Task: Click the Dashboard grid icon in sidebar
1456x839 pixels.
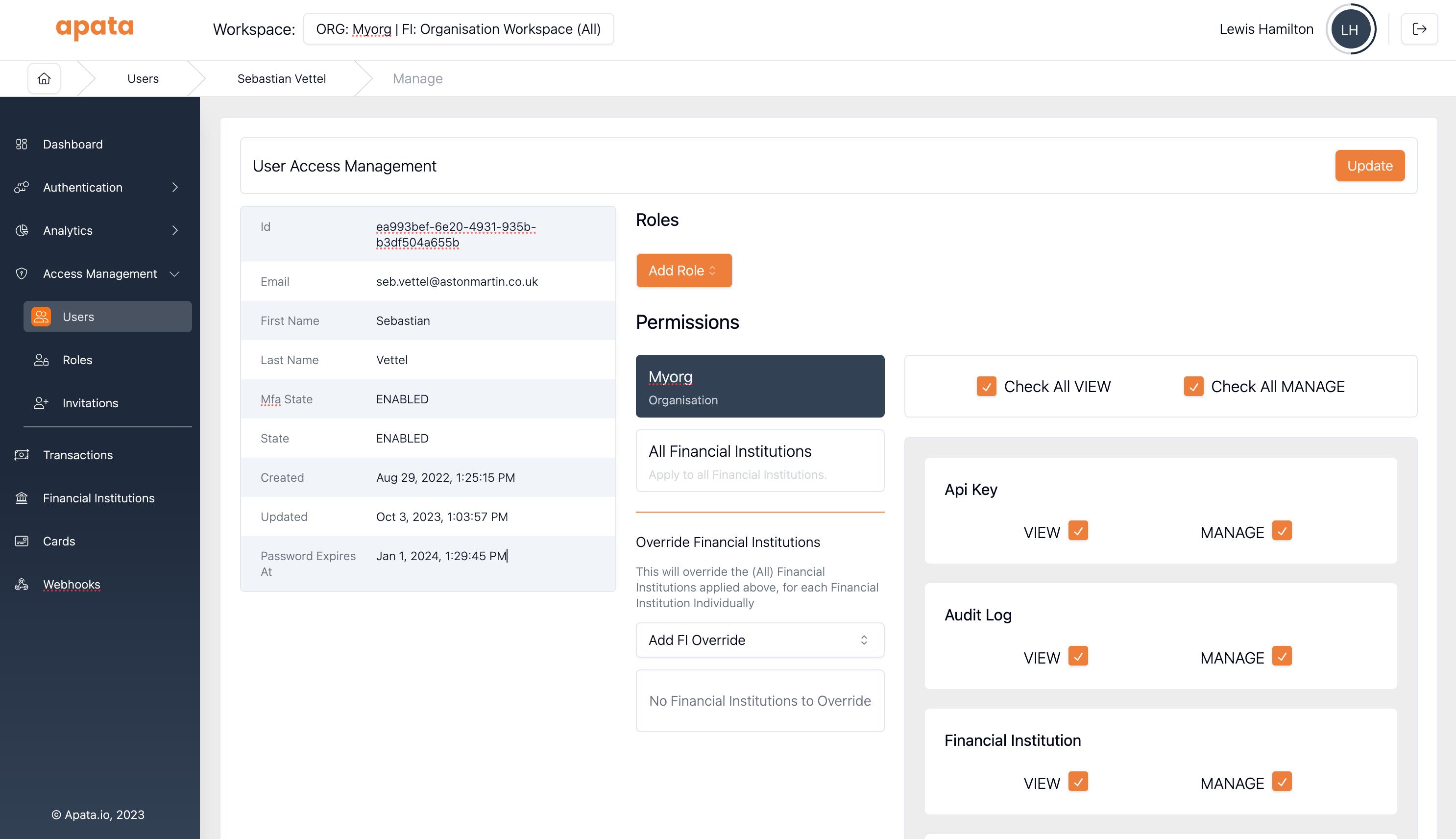Action: click(21, 144)
